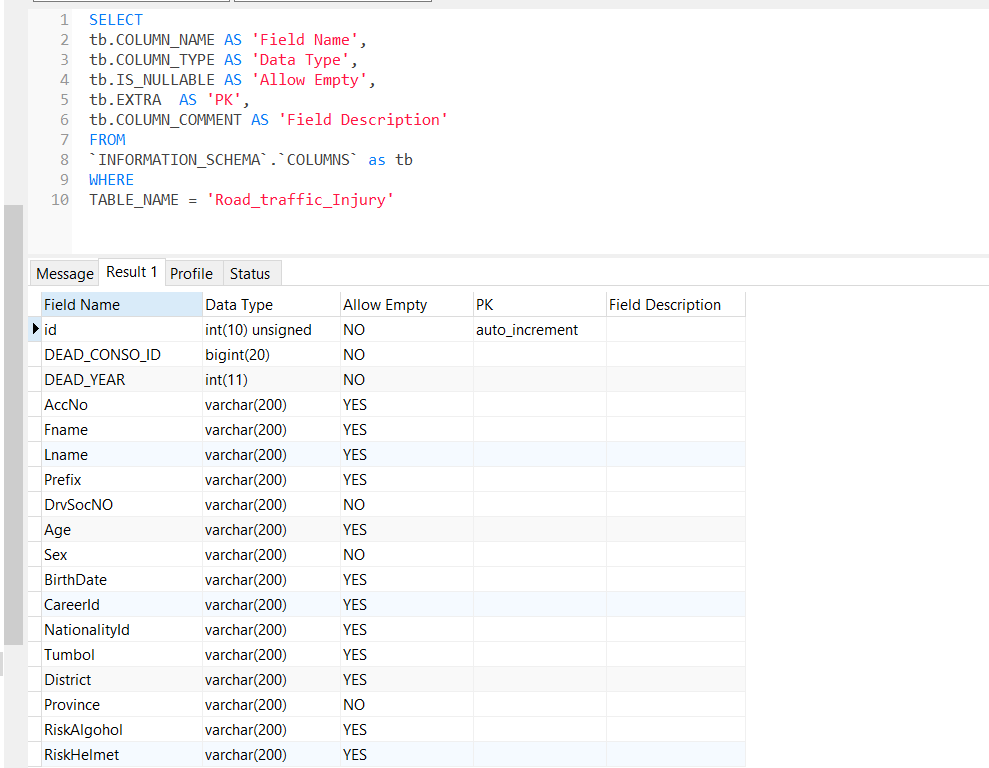Viewport: 989px width, 768px height.
Task: Select the 'CareerId' cell
Action: coord(122,605)
